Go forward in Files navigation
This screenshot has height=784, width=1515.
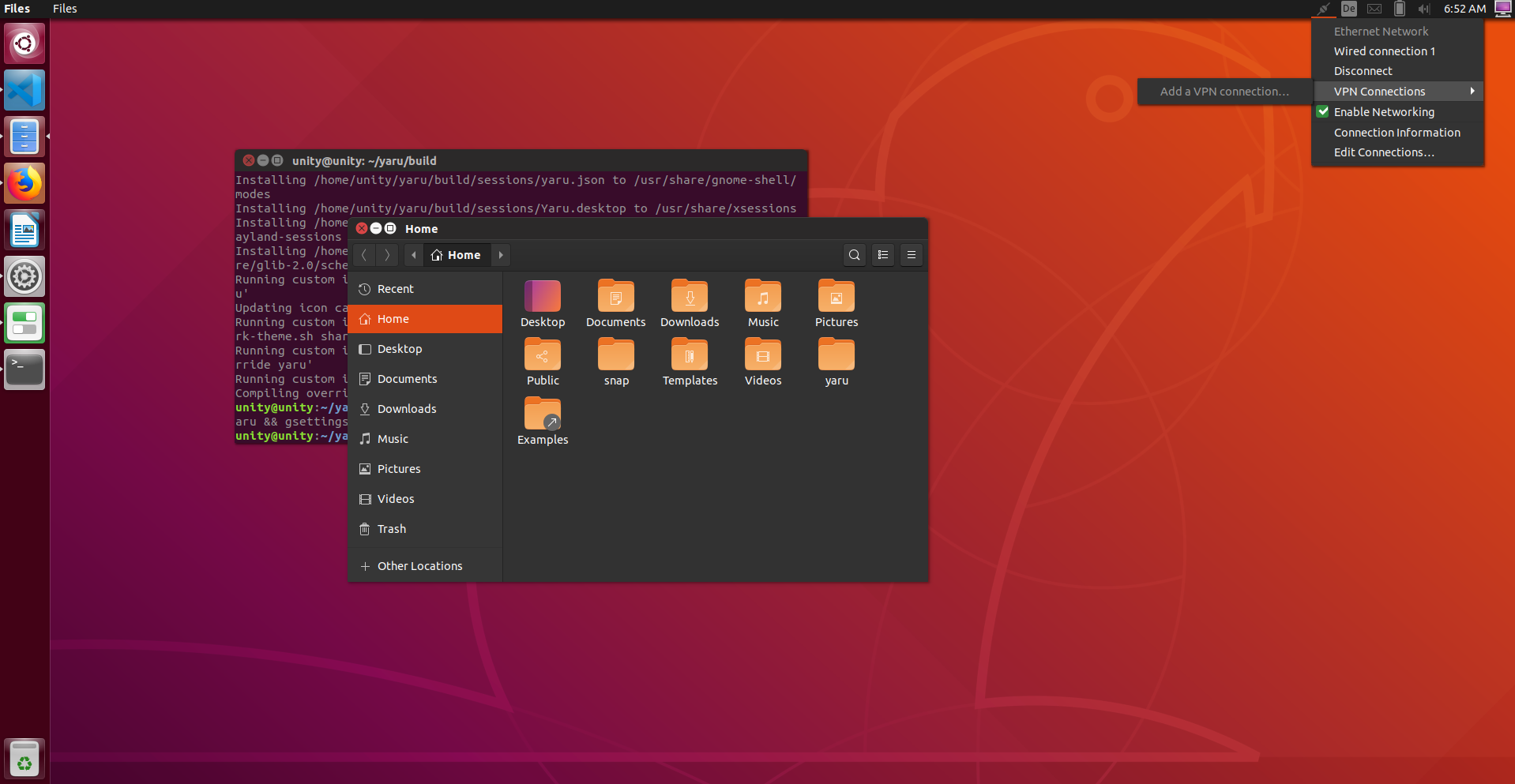(x=387, y=255)
